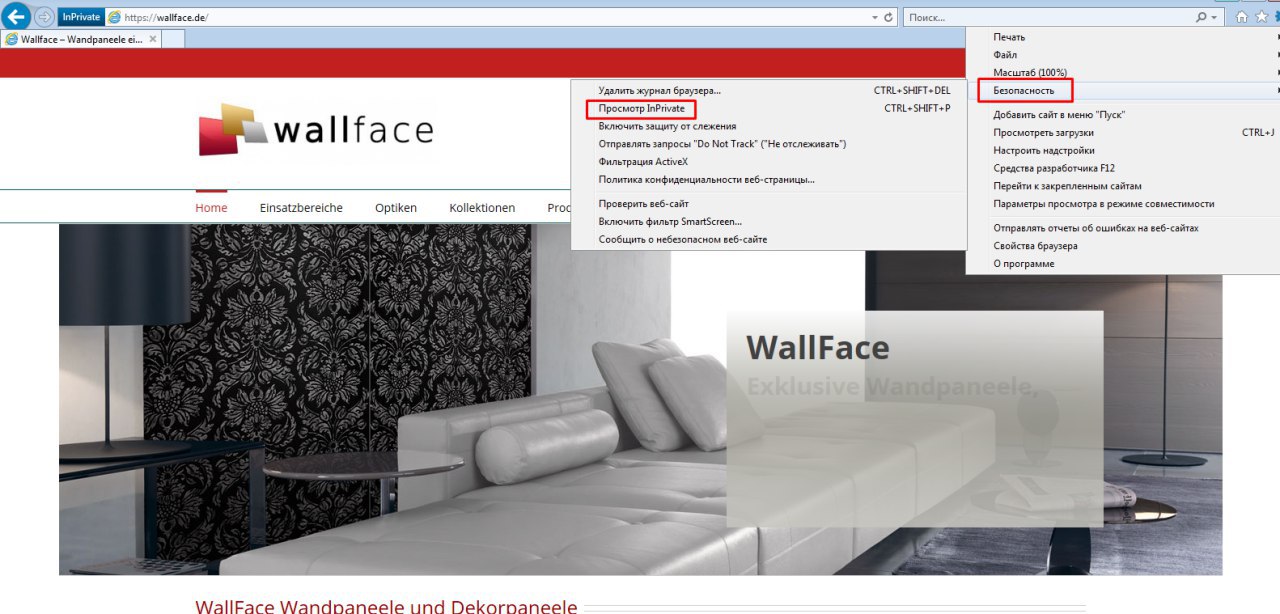Open the search provider dropdown arrow
This screenshot has width=1280, height=614.
pyautogui.click(x=1214, y=17)
